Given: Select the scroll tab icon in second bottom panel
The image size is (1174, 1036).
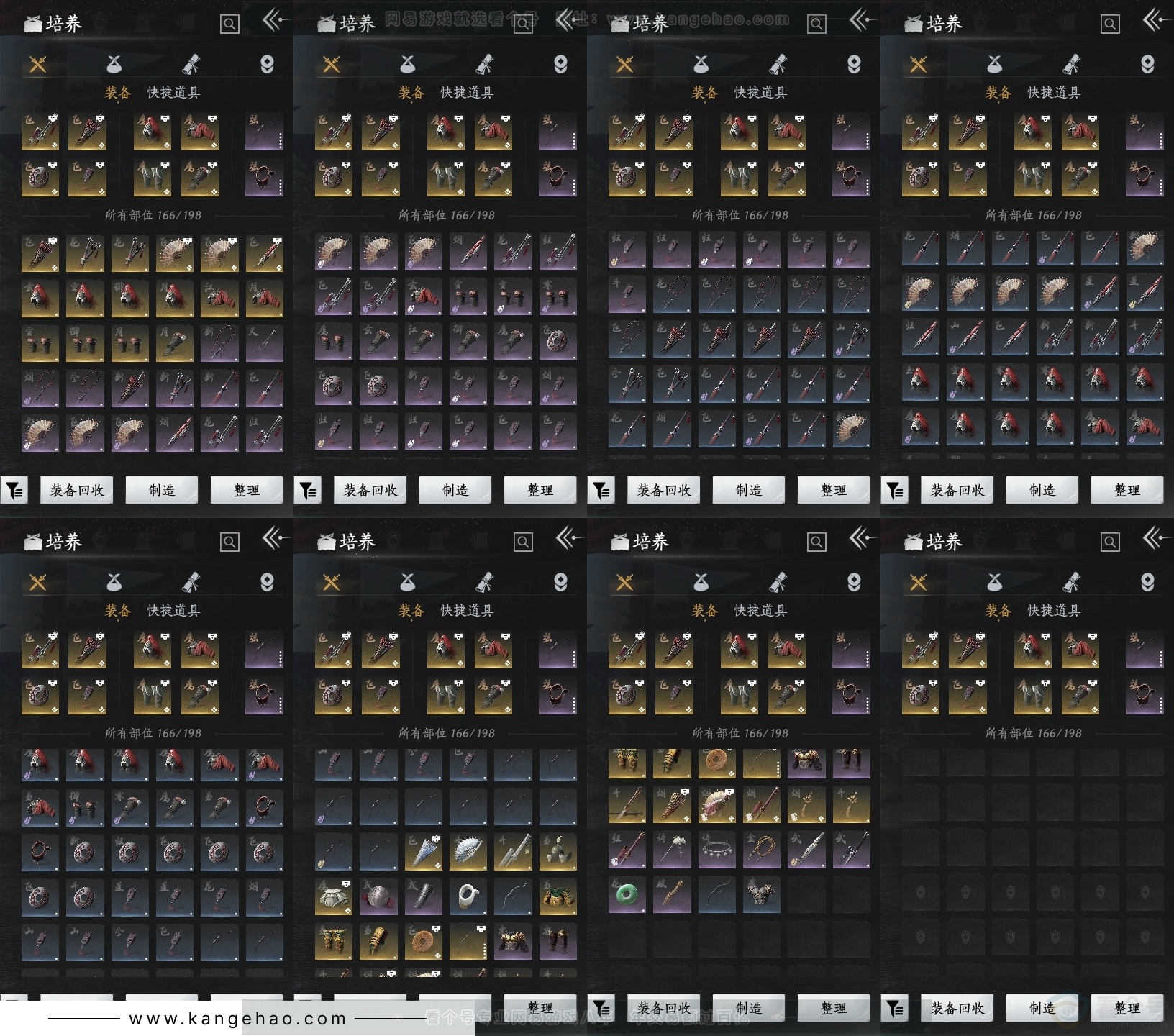Looking at the screenshot, I should [x=484, y=583].
